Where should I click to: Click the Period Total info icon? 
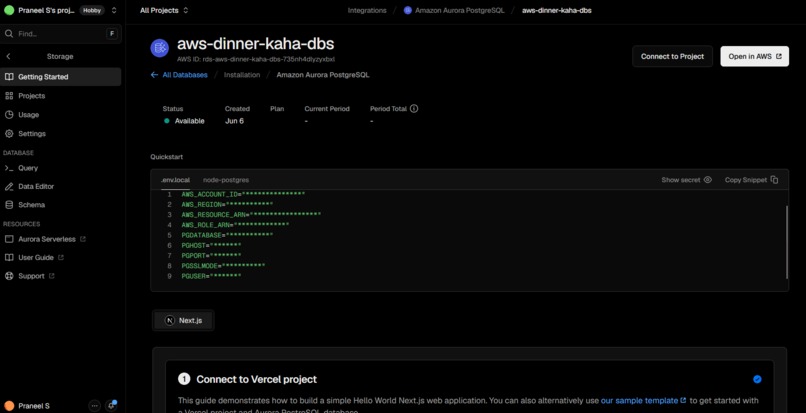414,109
